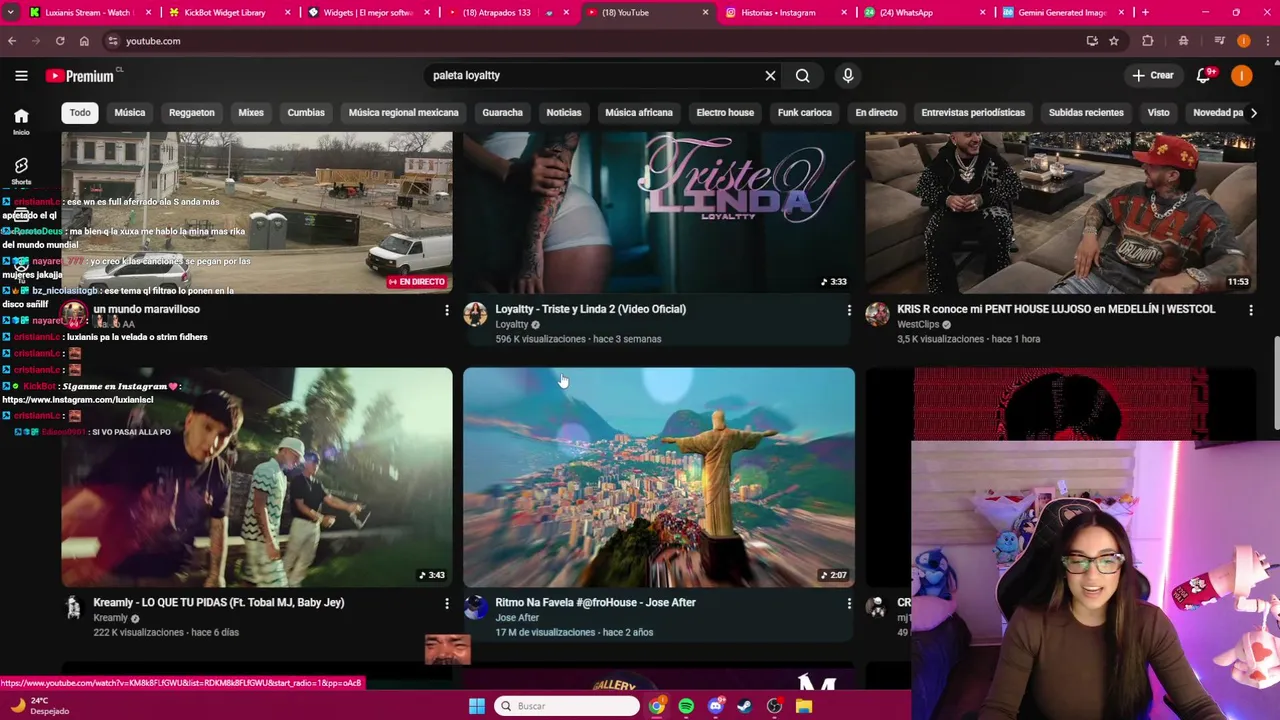Viewport: 1280px width, 720px height.
Task: Open options for Ritmo Na Favela
Action: pos(849,603)
